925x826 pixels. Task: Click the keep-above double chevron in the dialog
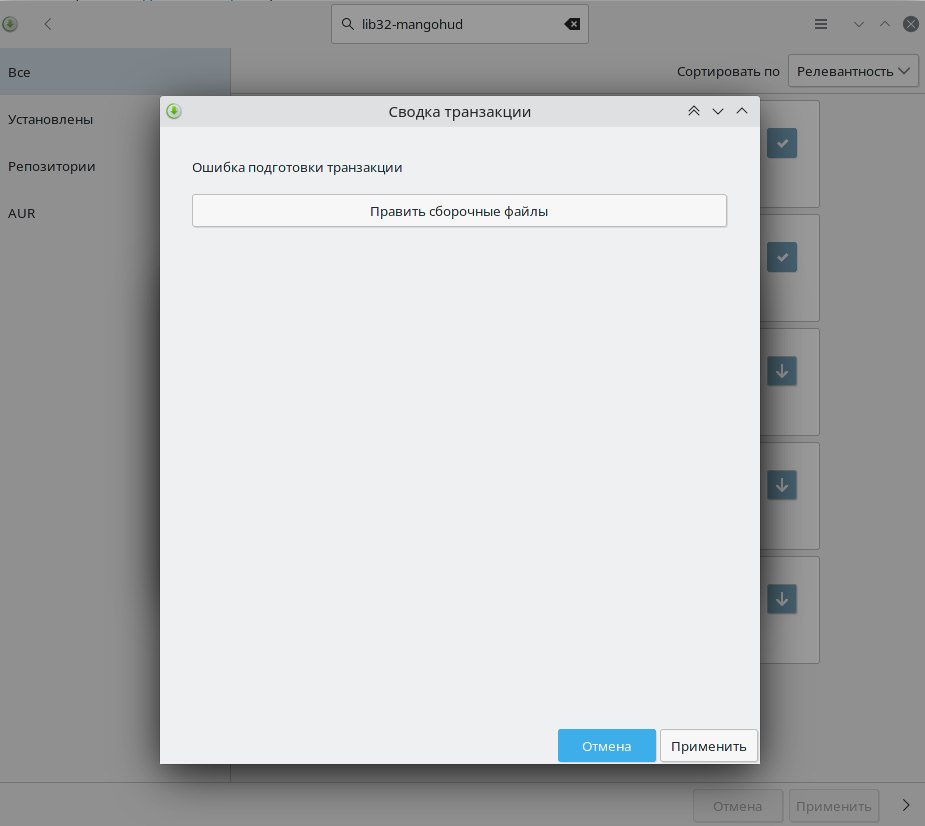694,111
